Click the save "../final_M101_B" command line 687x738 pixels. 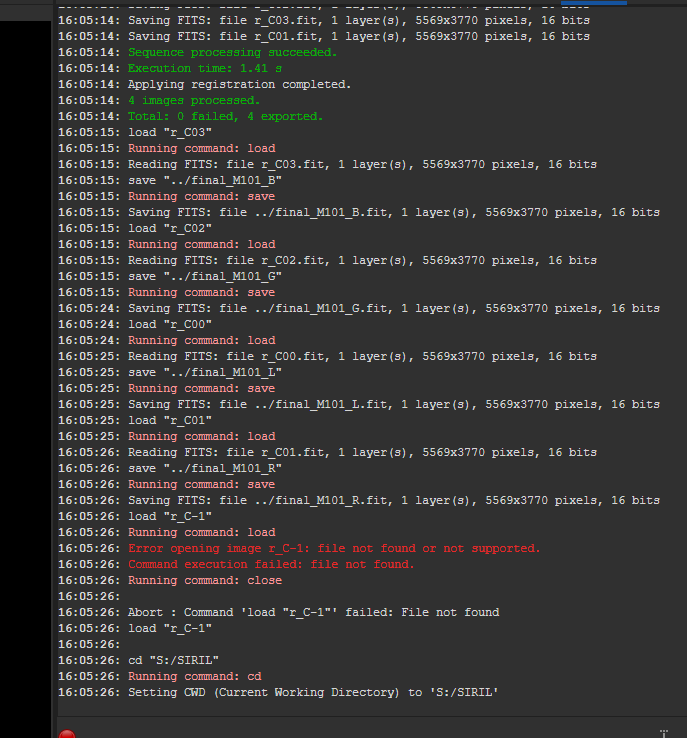coord(204,180)
